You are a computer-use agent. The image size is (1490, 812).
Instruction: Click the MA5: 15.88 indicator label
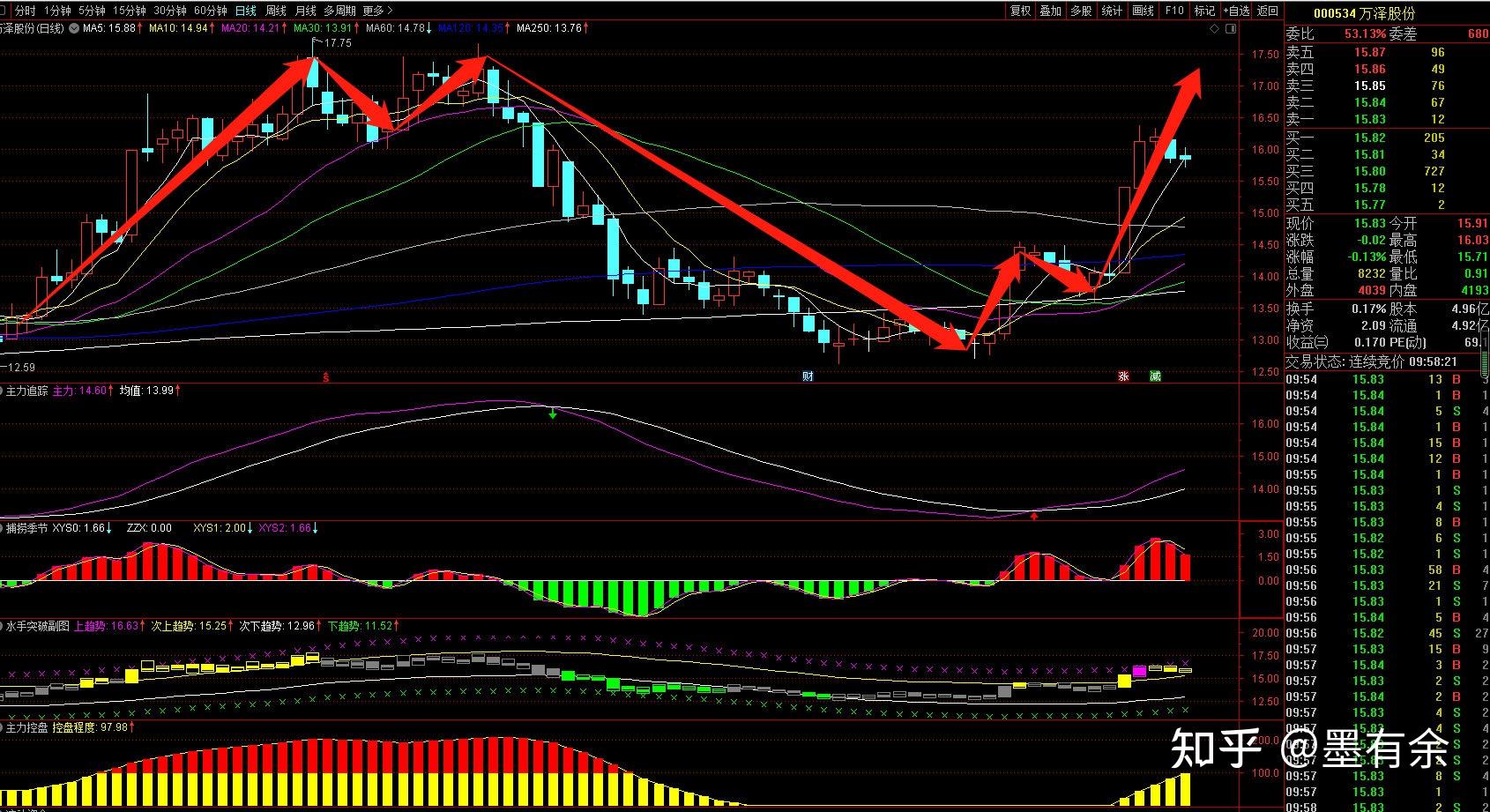(x=108, y=28)
